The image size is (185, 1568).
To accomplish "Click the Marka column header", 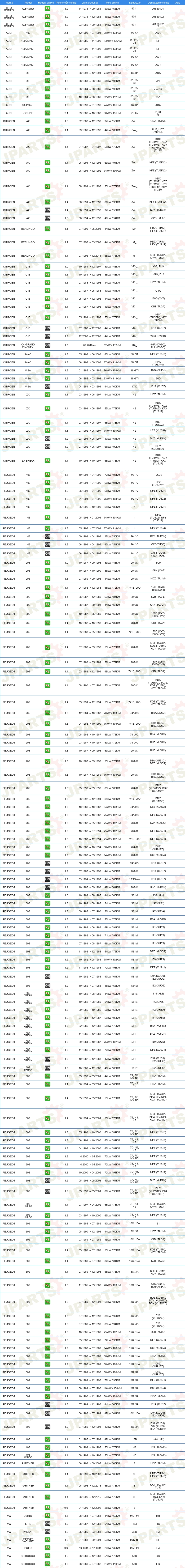I will tap(9, 2).
